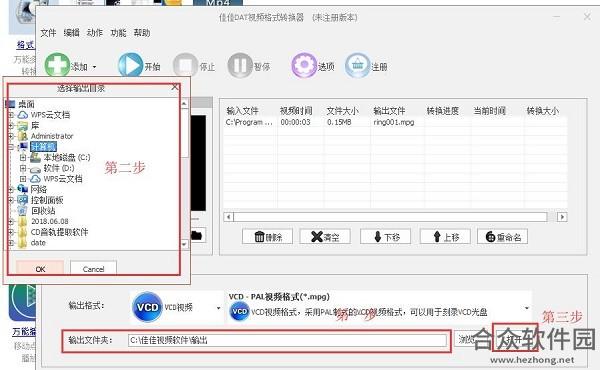Click the 输出文件夹 path field

pyautogui.click(x=287, y=340)
